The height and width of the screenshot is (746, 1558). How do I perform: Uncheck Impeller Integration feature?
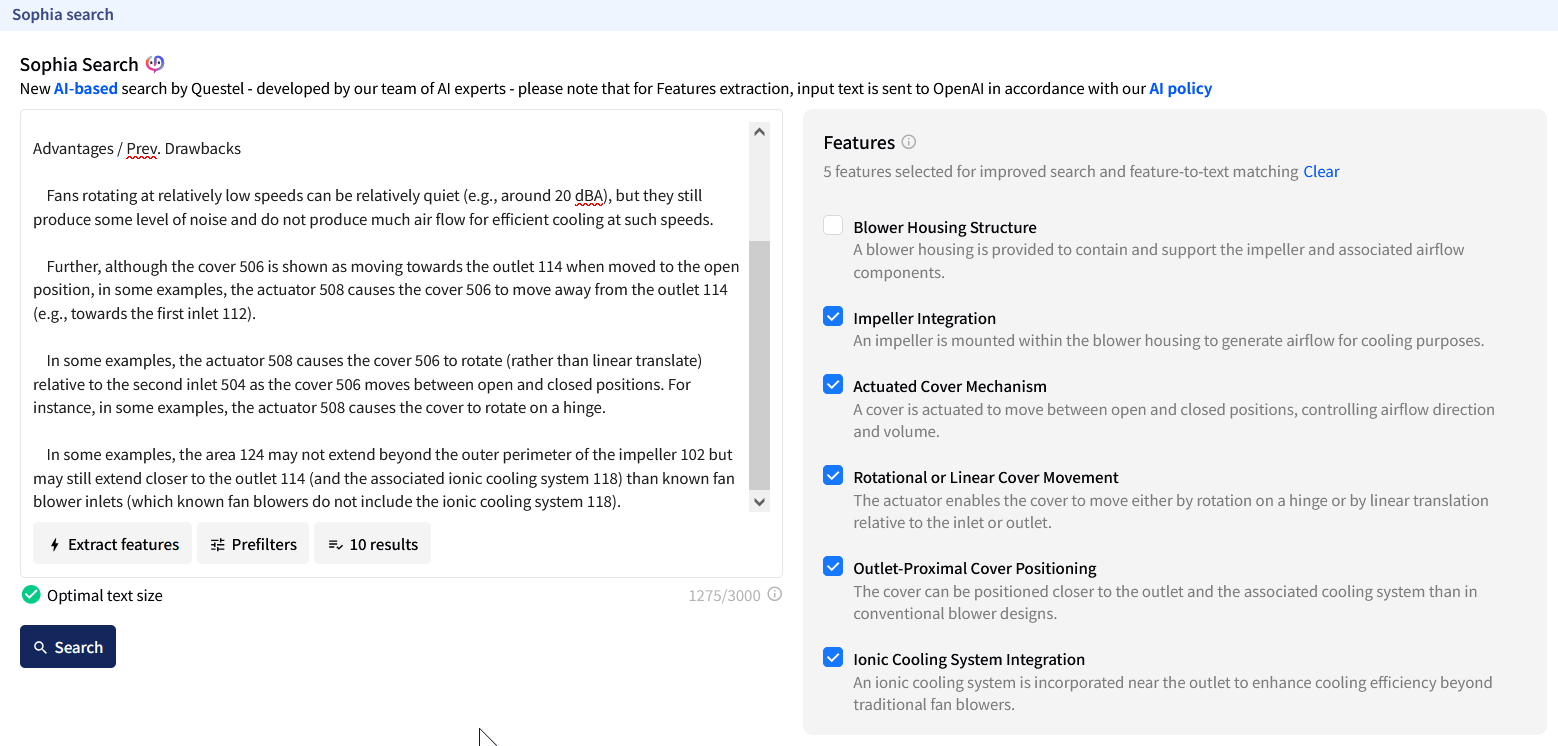pyautogui.click(x=833, y=317)
